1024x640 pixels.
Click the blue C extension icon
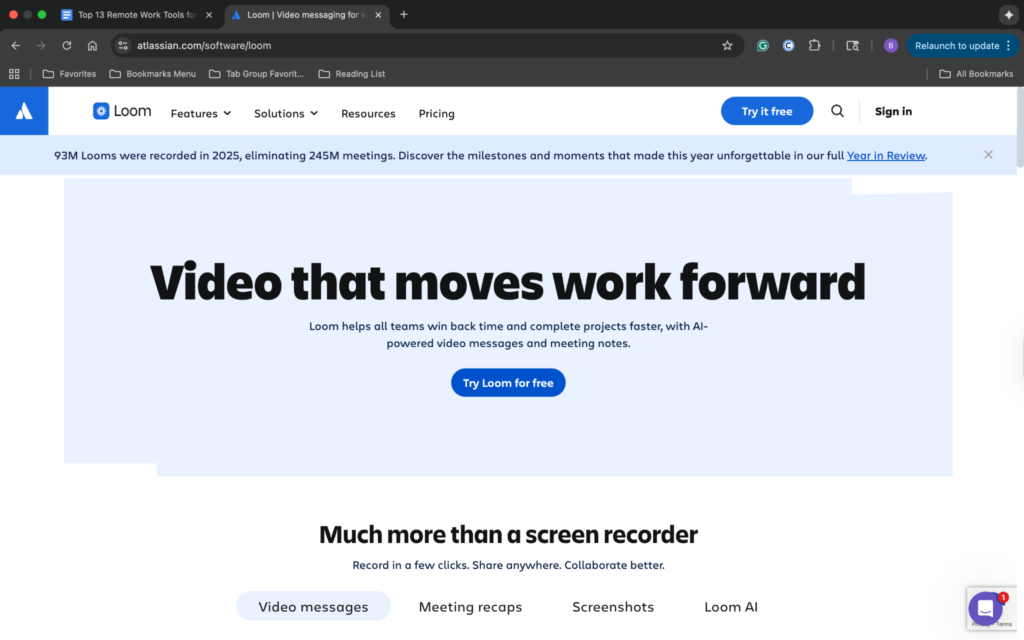coord(788,46)
